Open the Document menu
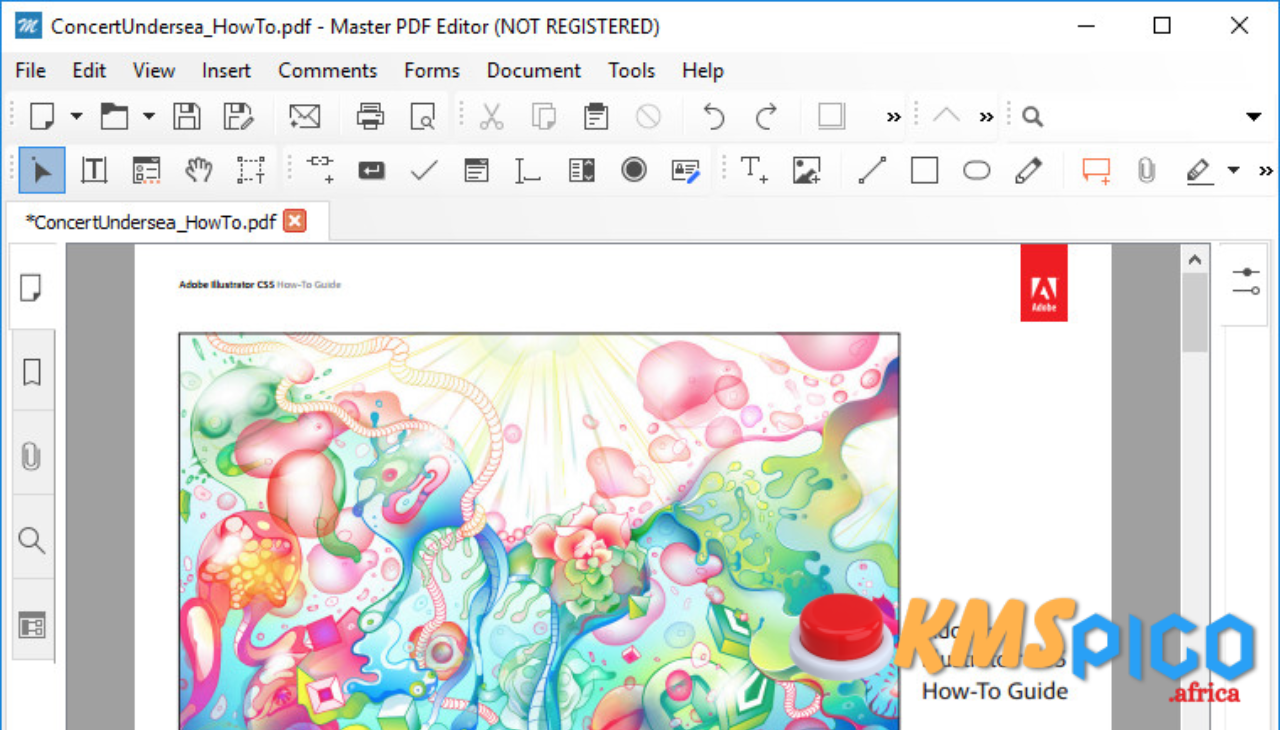This screenshot has height=730, width=1280. tap(534, 70)
